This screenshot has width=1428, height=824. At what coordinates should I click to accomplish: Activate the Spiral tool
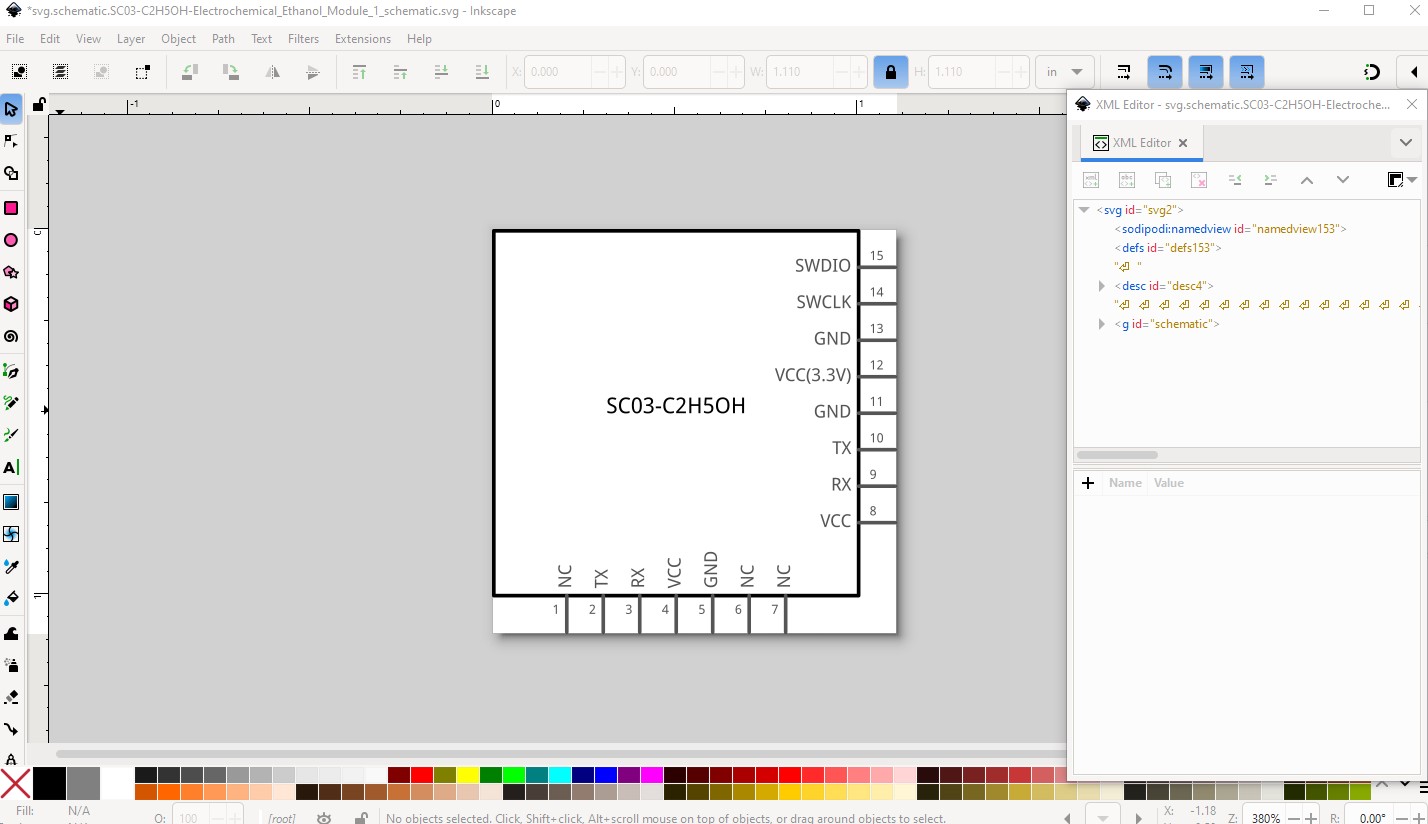click(x=11, y=337)
